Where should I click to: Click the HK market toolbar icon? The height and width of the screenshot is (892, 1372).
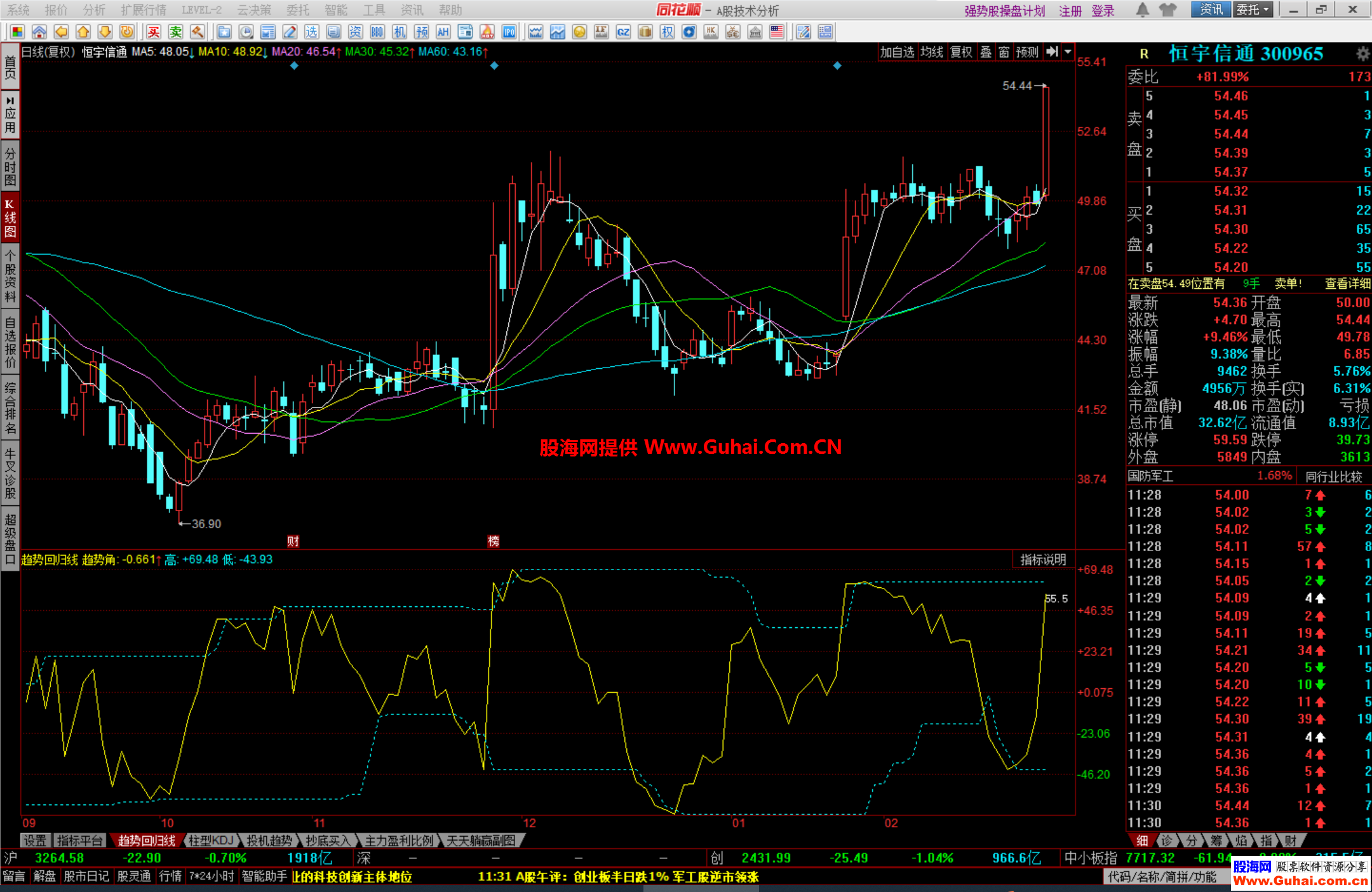(711, 32)
